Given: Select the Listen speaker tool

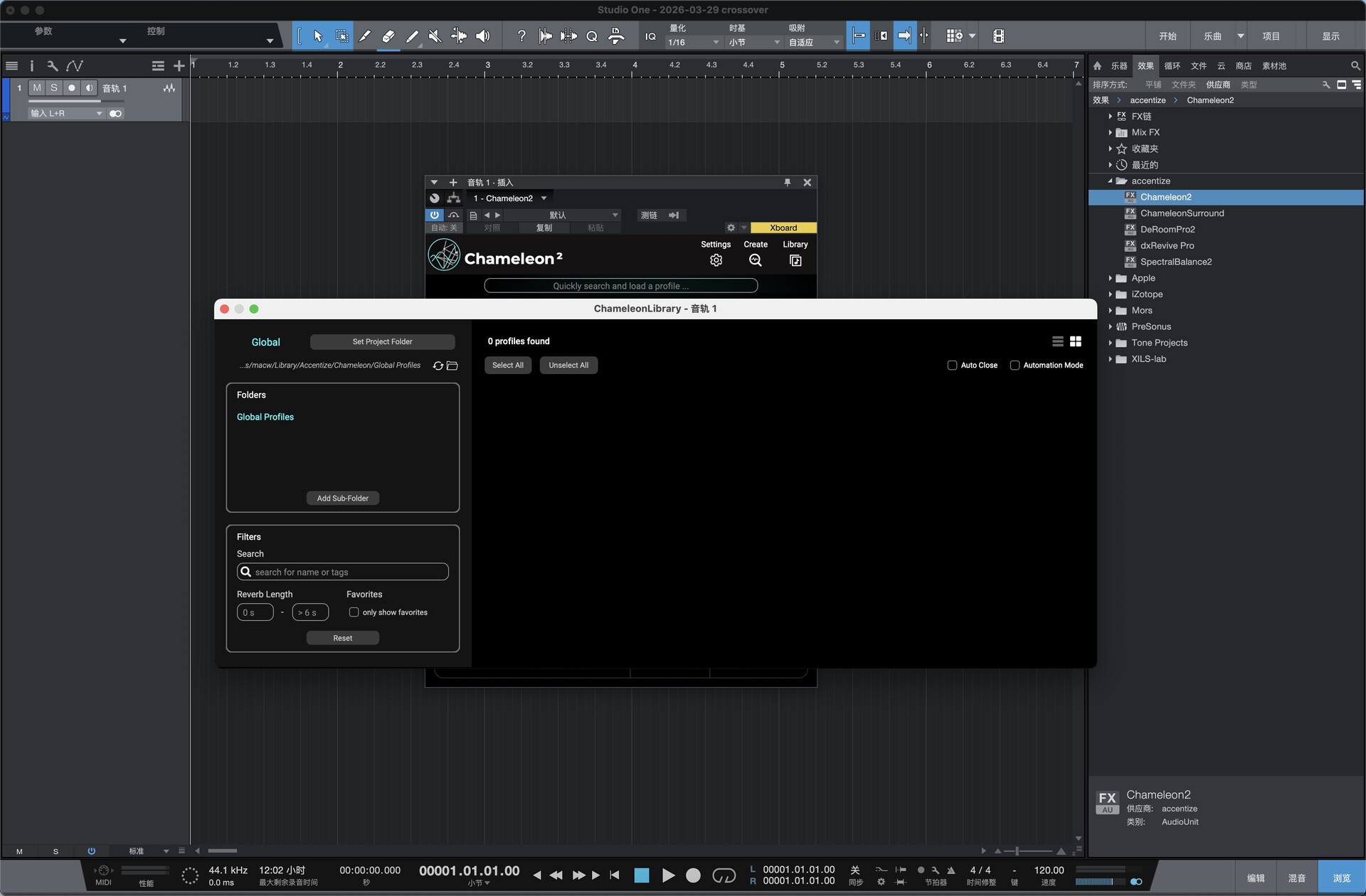Looking at the screenshot, I should coord(482,36).
